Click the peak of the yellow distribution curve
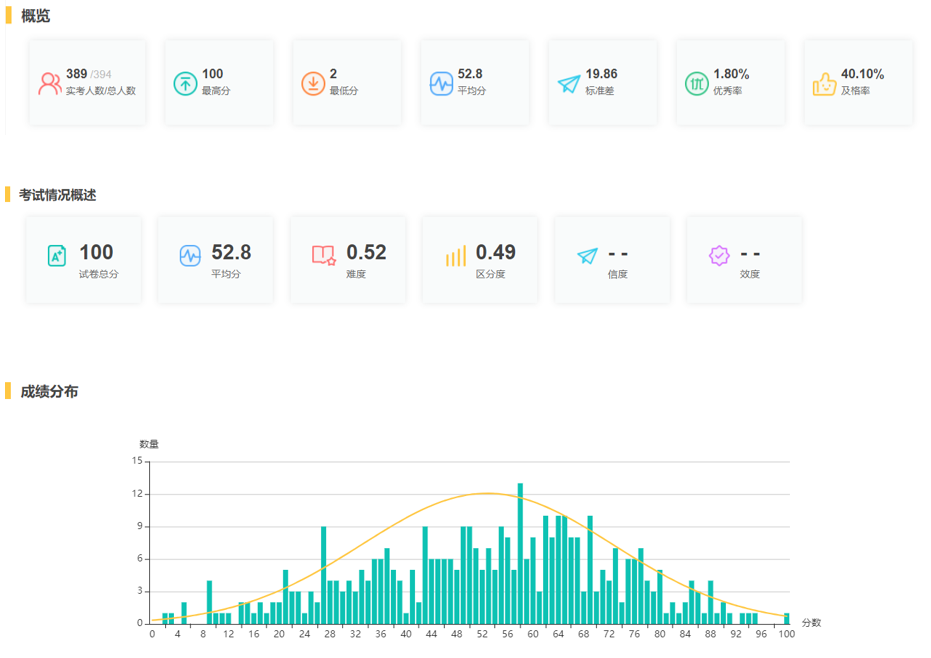 click(487, 494)
